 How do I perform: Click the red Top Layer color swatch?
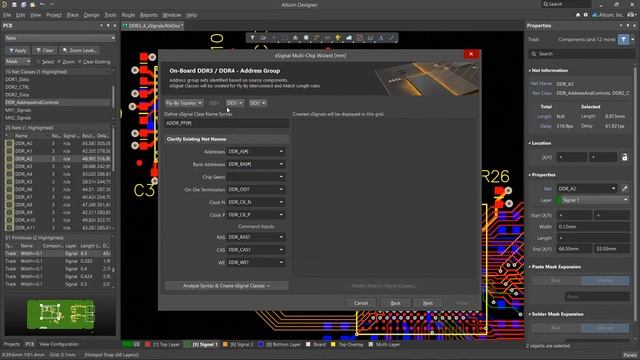coord(148,344)
